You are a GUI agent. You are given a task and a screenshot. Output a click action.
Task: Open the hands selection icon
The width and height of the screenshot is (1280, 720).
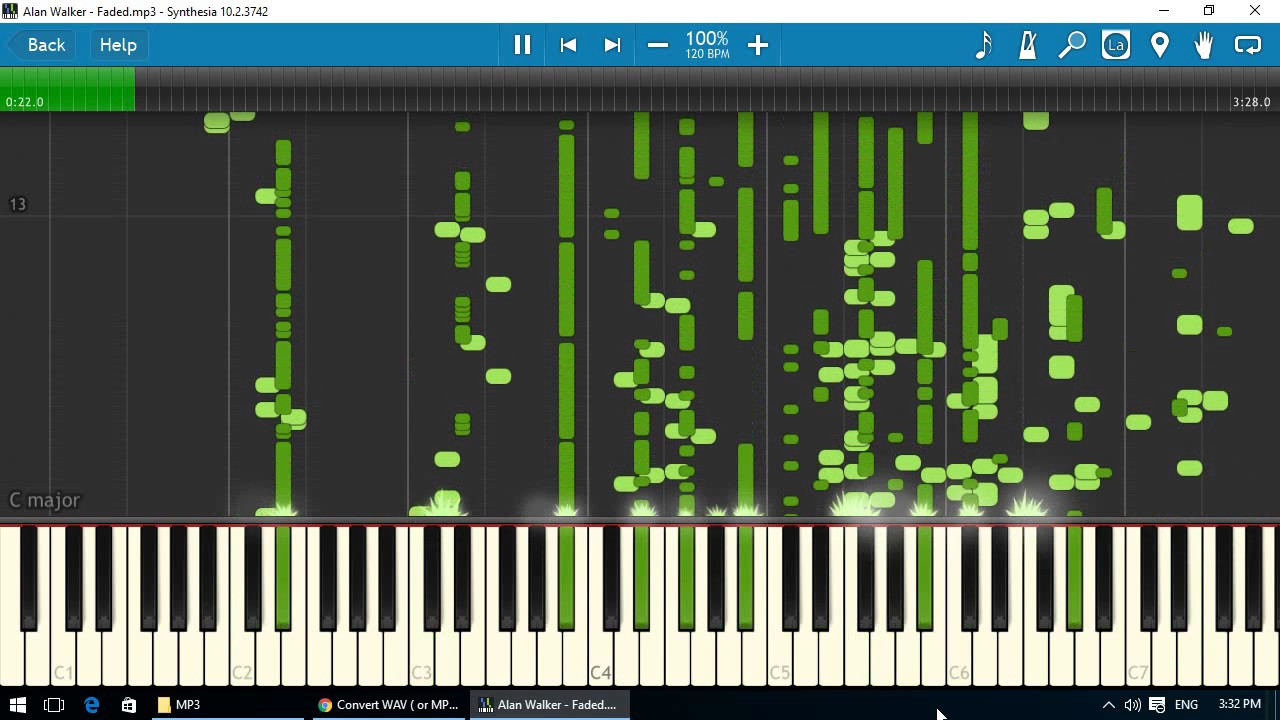click(x=1203, y=45)
